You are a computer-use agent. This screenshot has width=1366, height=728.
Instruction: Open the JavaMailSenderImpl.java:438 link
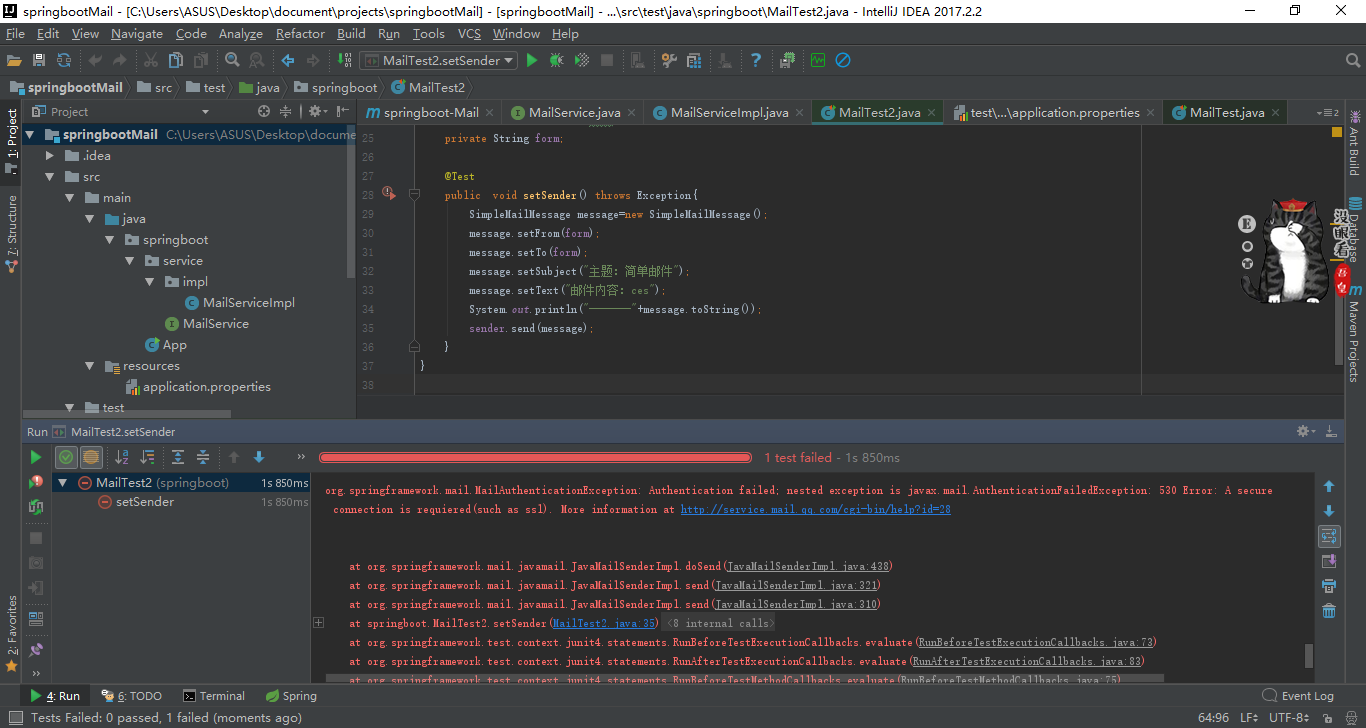click(x=807, y=566)
